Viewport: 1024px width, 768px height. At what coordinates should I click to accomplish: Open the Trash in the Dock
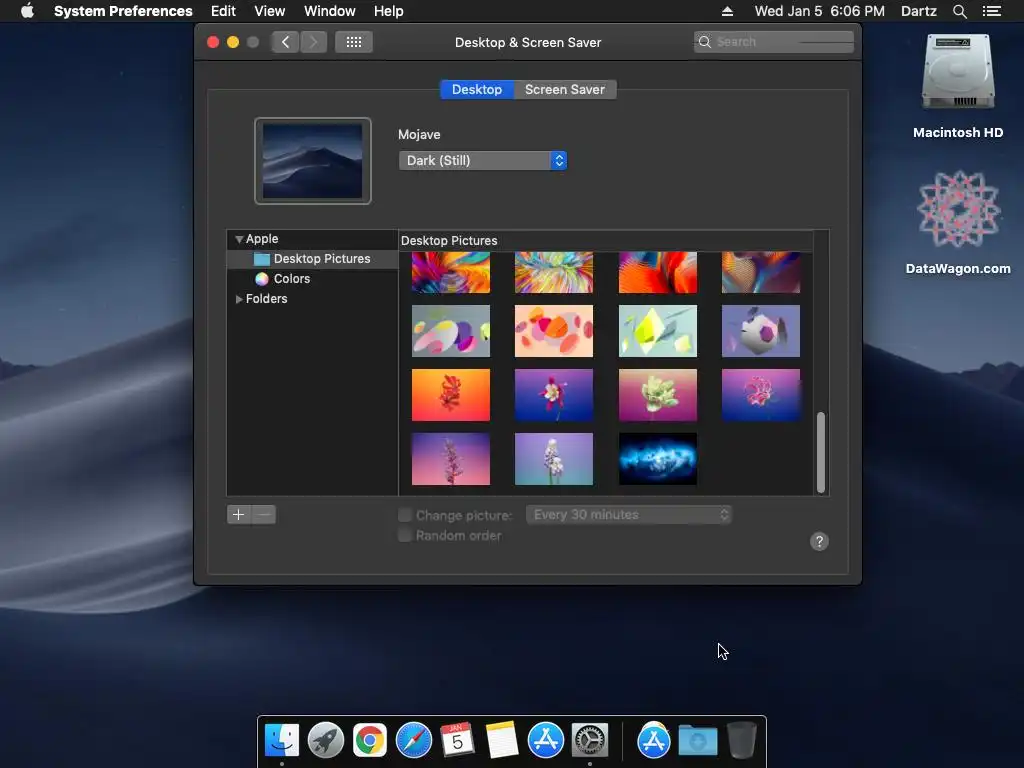[741, 740]
